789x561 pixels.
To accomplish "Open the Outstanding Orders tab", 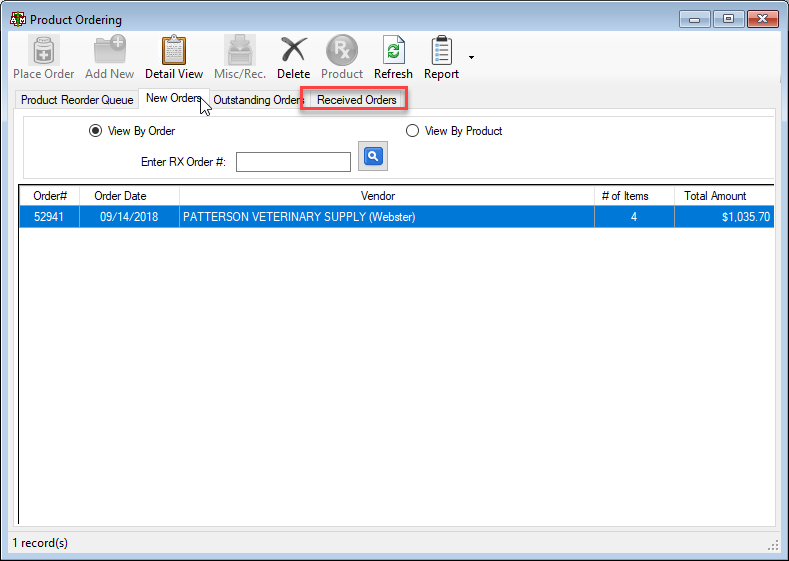I will [x=259, y=100].
